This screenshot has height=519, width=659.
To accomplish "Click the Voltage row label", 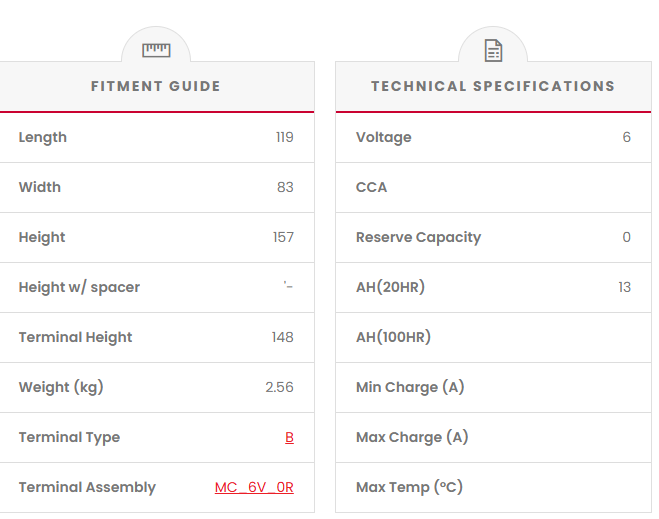I will coord(383,137).
